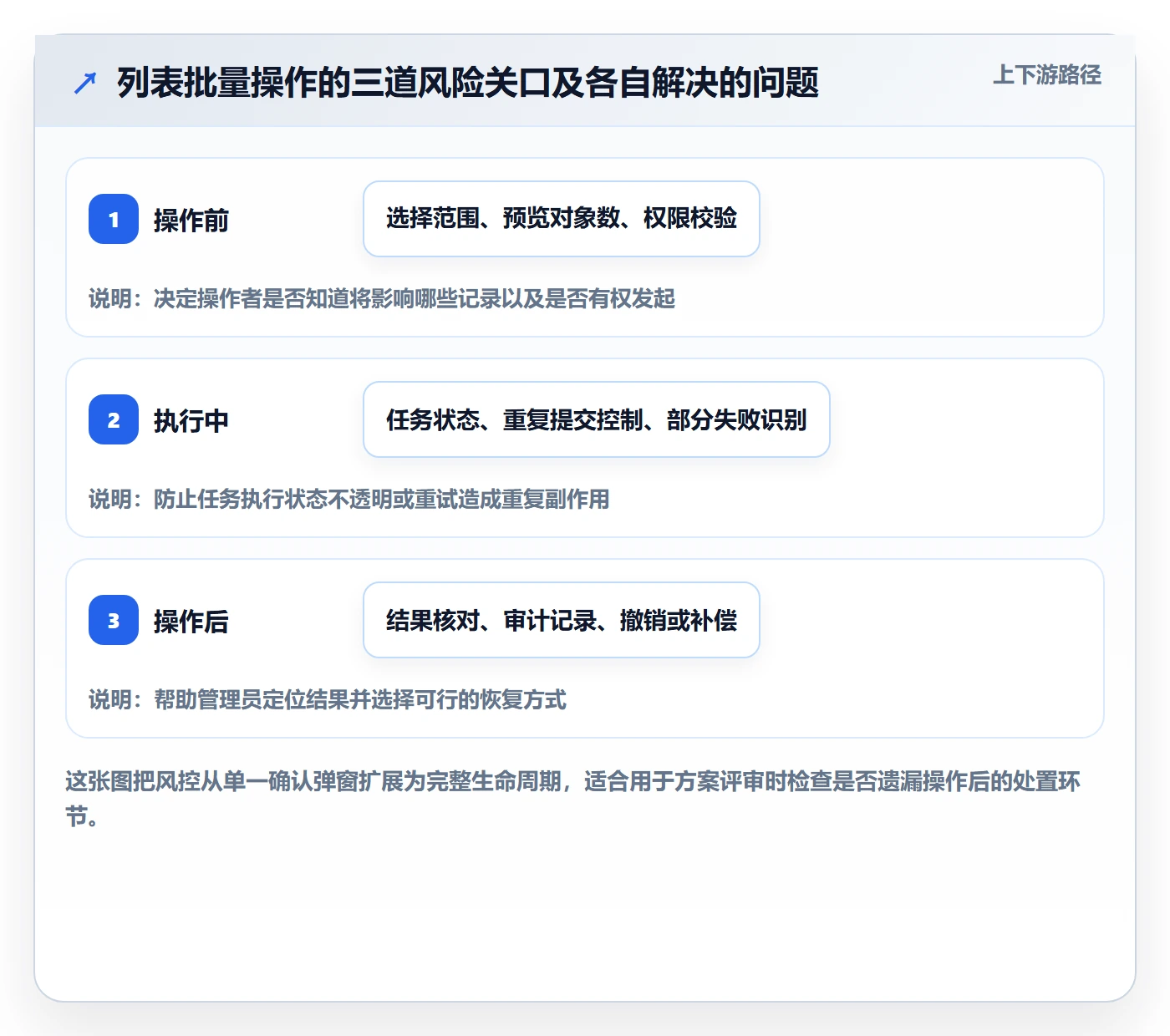Click the 上下游路径 label in header
The height and width of the screenshot is (1036, 1170).
tap(1046, 75)
